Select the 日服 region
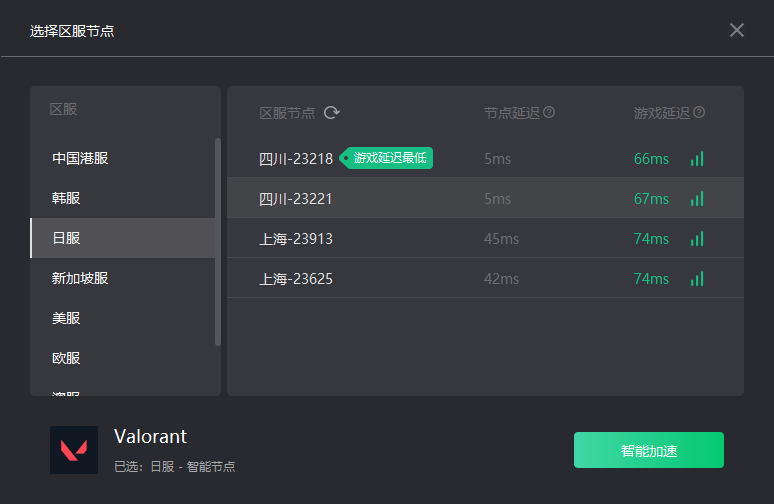This screenshot has width=774, height=504. point(122,238)
